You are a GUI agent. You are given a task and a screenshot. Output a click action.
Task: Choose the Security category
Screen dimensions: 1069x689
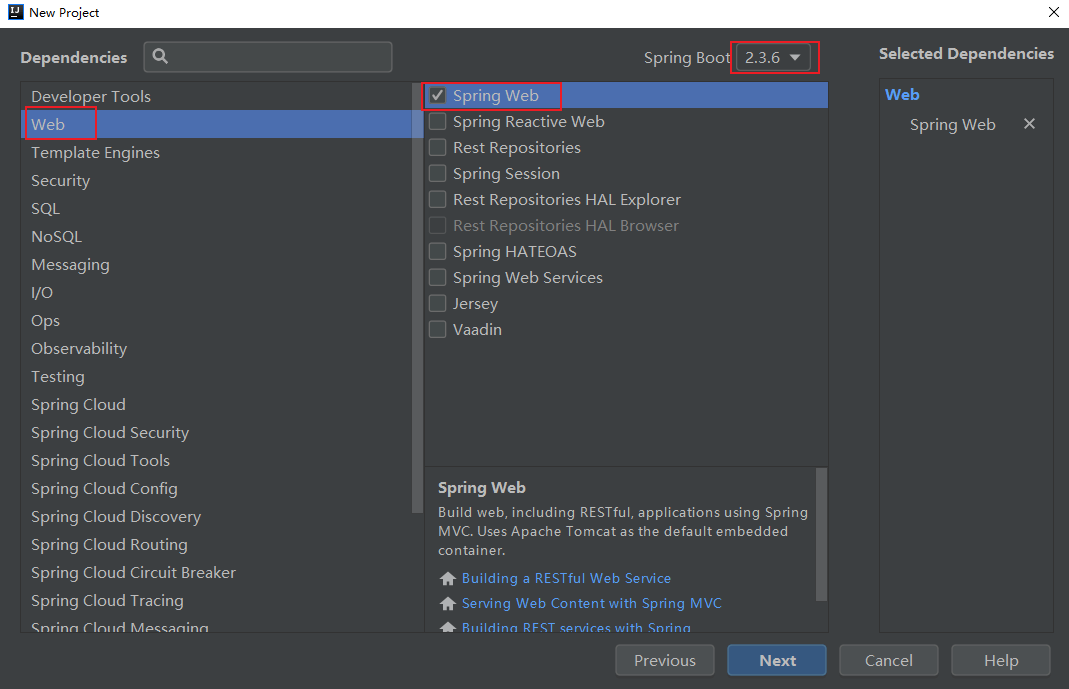click(x=217, y=180)
